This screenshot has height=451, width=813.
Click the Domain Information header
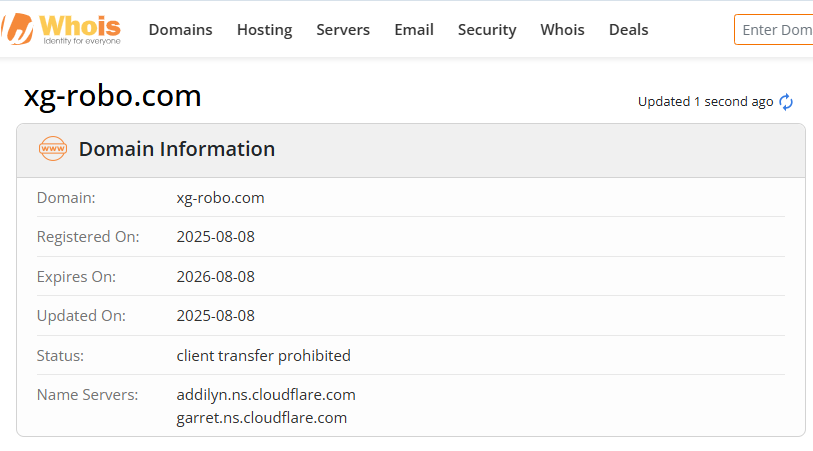[177, 150]
